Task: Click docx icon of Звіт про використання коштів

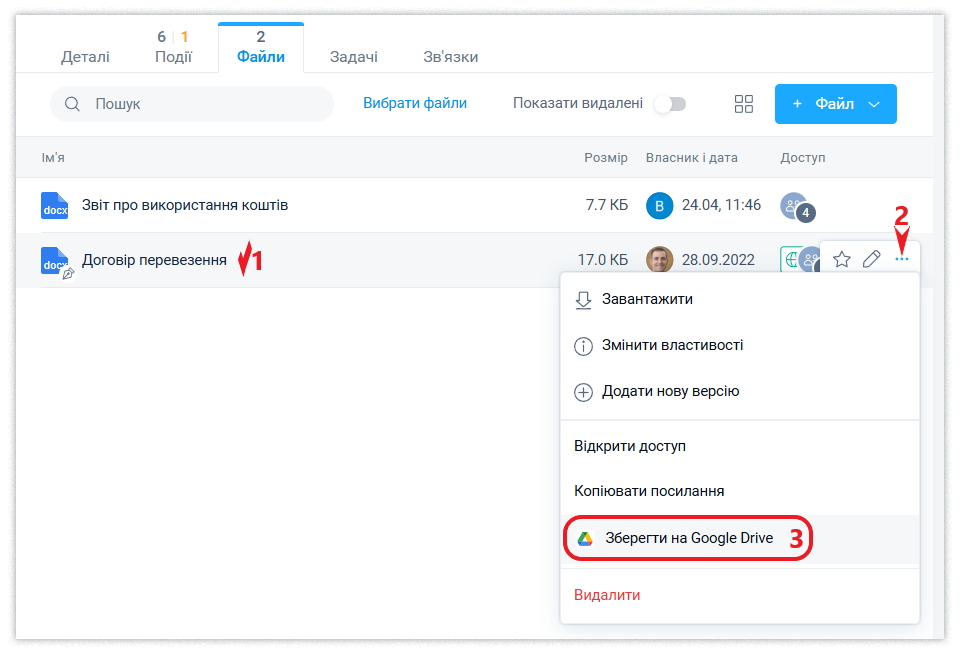Action: 54,205
